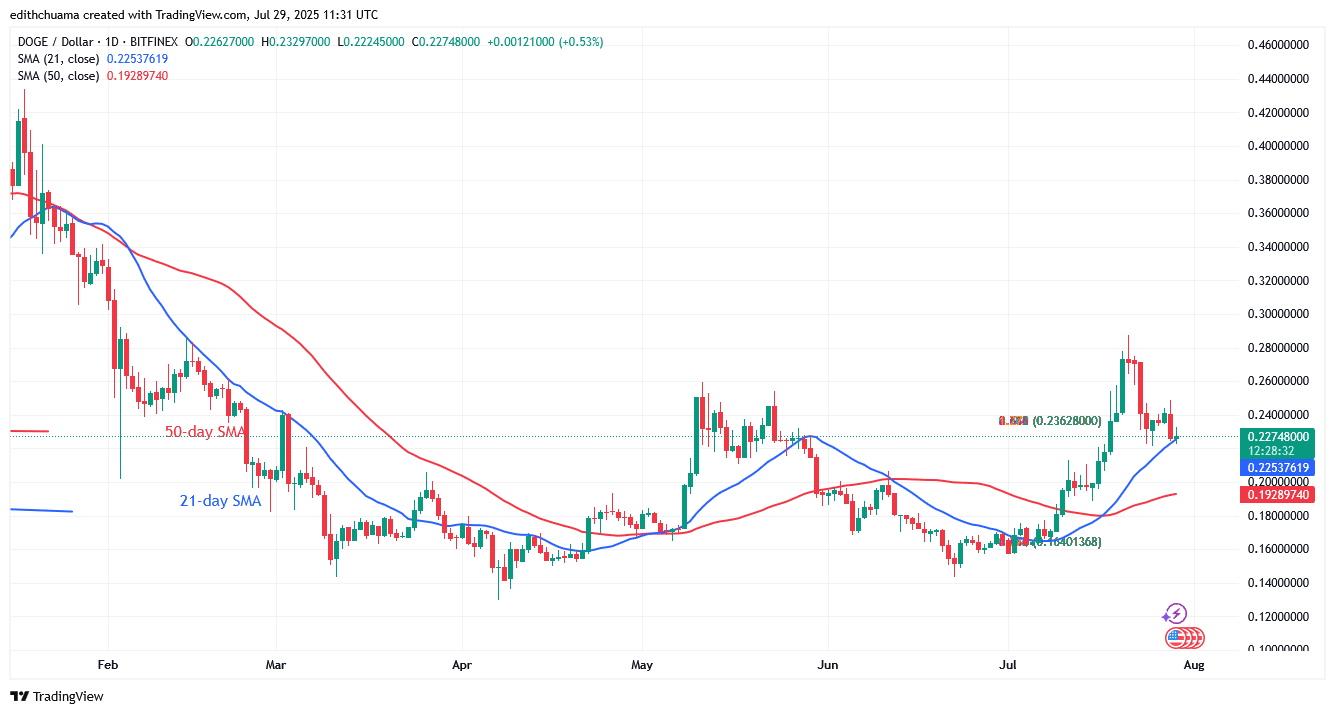Click the 0.38000000 price axis label

(1279, 179)
